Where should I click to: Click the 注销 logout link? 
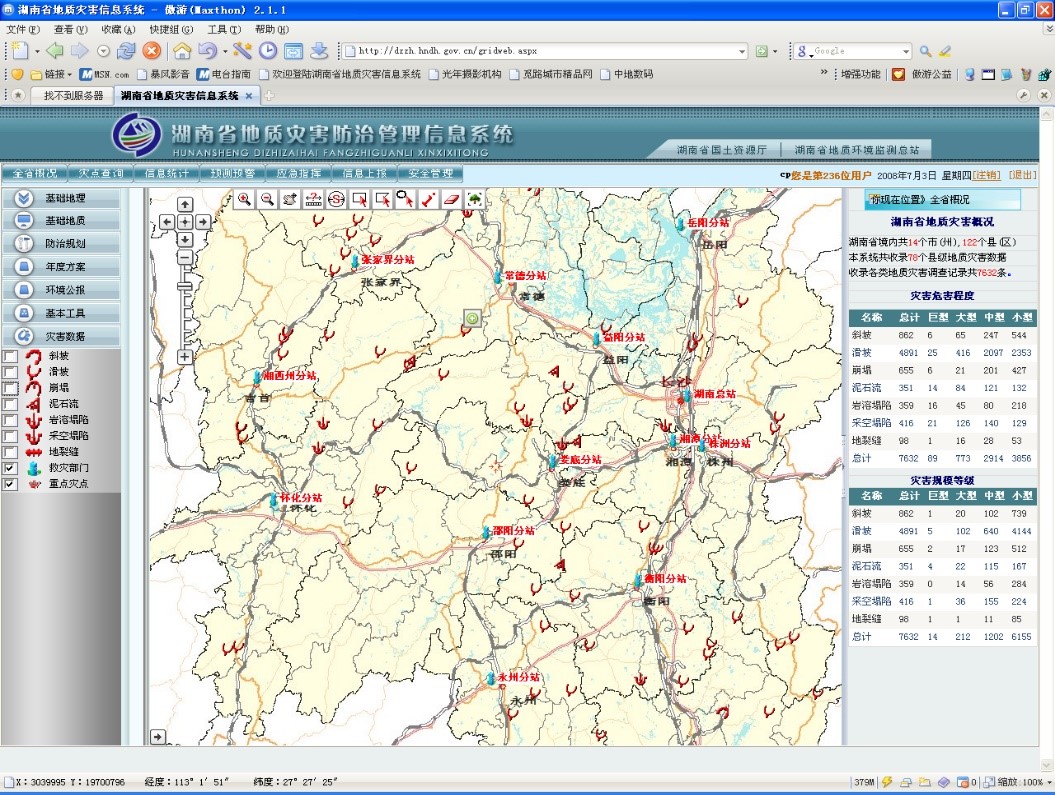point(987,175)
